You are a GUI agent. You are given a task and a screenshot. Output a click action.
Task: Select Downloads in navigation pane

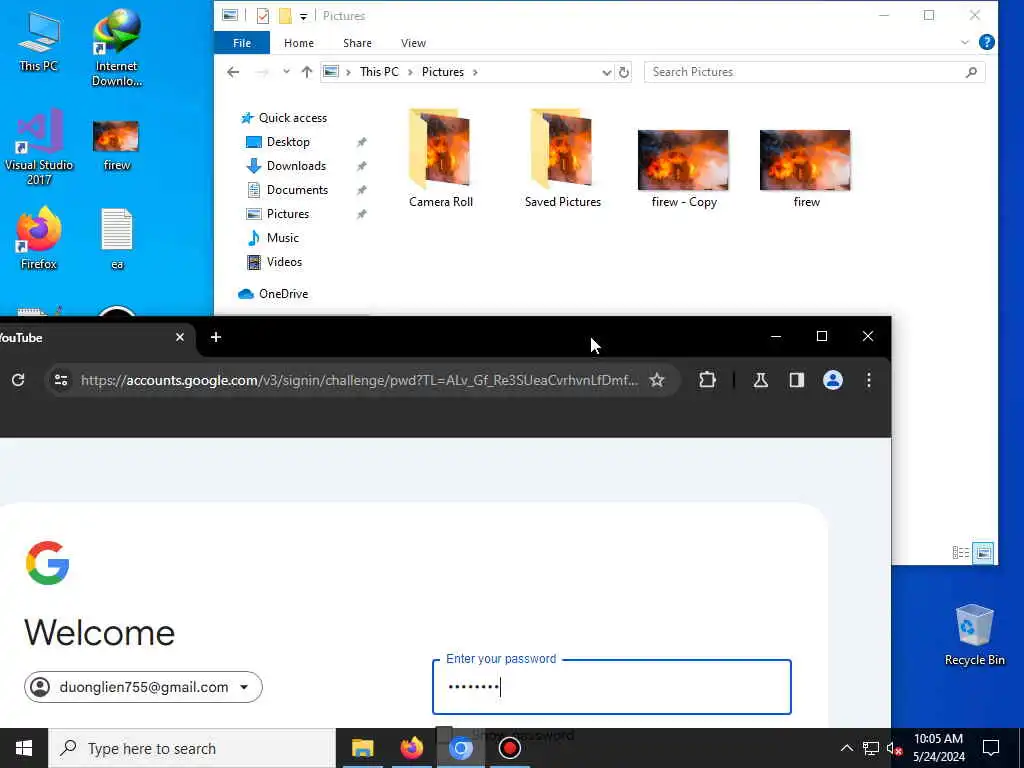pyautogui.click(x=285, y=166)
